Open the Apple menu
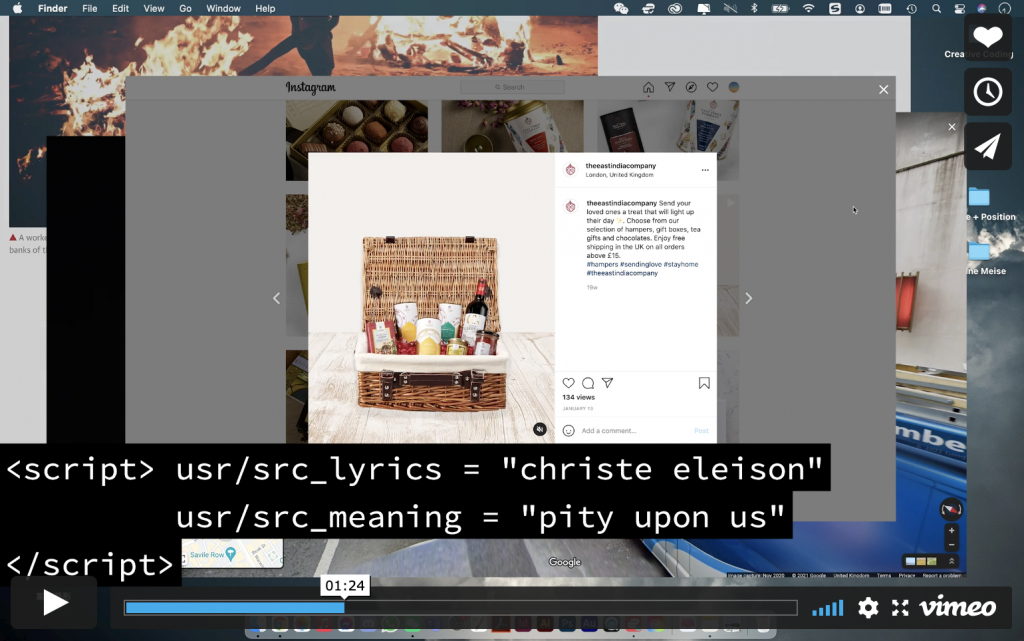1024x641 pixels. (x=18, y=8)
